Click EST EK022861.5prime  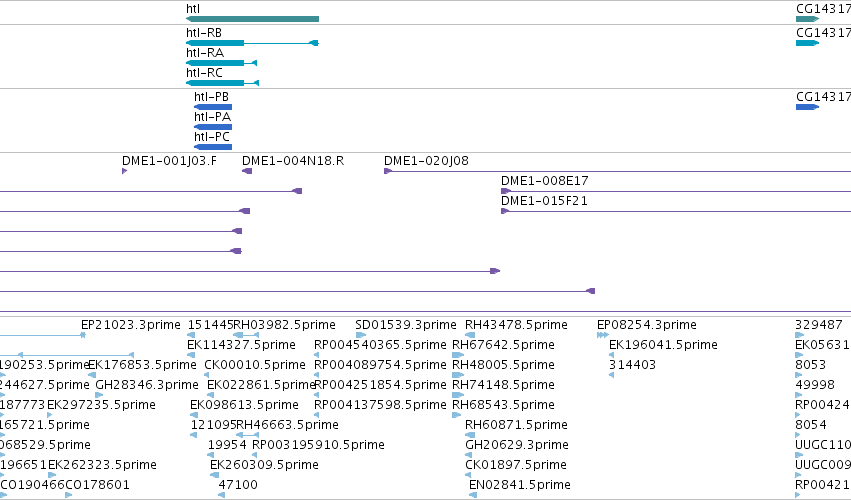(x=262, y=385)
